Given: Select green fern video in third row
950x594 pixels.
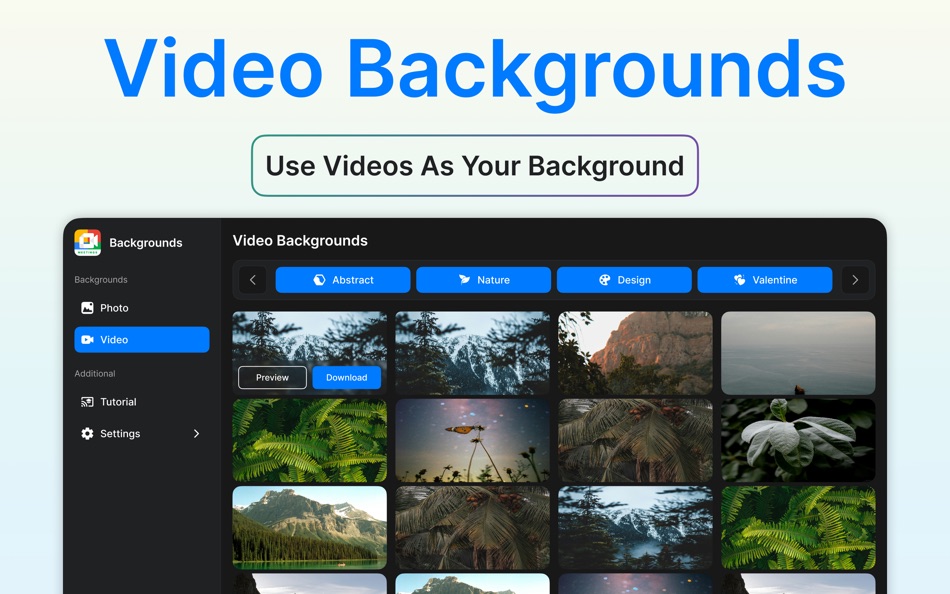Looking at the screenshot, I should 798,527.
